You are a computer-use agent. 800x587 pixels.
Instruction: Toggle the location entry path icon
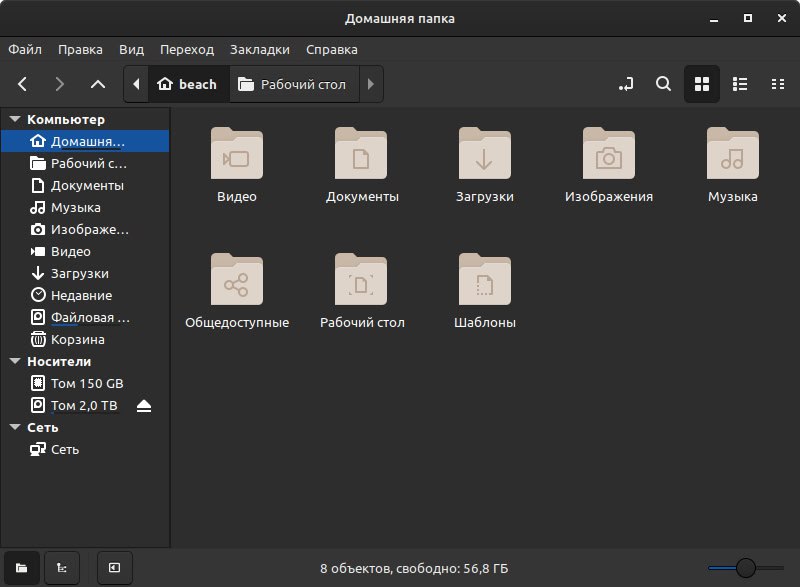pyautogui.click(x=626, y=84)
